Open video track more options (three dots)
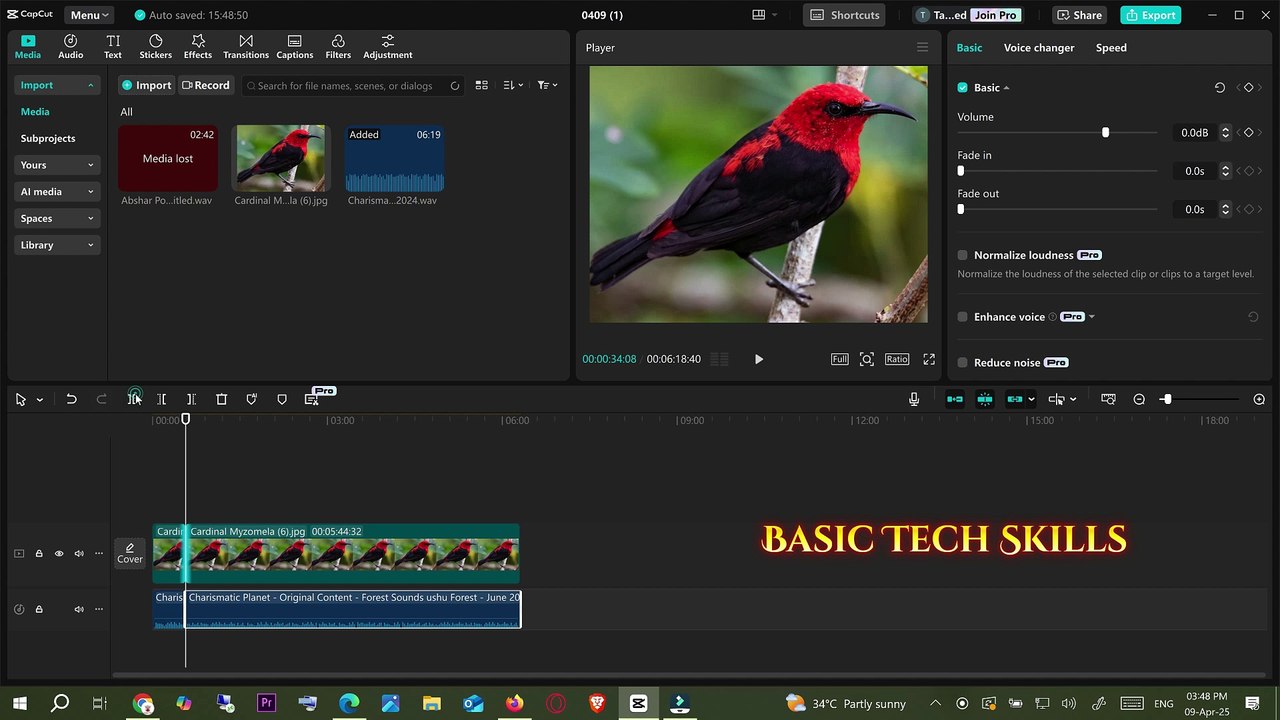The width and height of the screenshot is (1280, 720). pyautogui.click(x=98, y=553)
